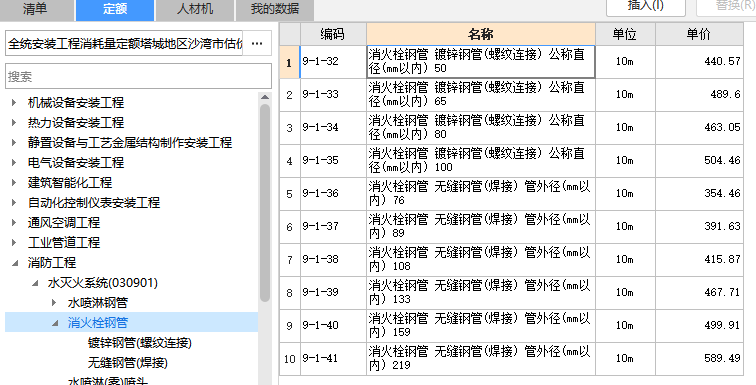
Task: Click the 名称 column header
Action: click(481, 34)
